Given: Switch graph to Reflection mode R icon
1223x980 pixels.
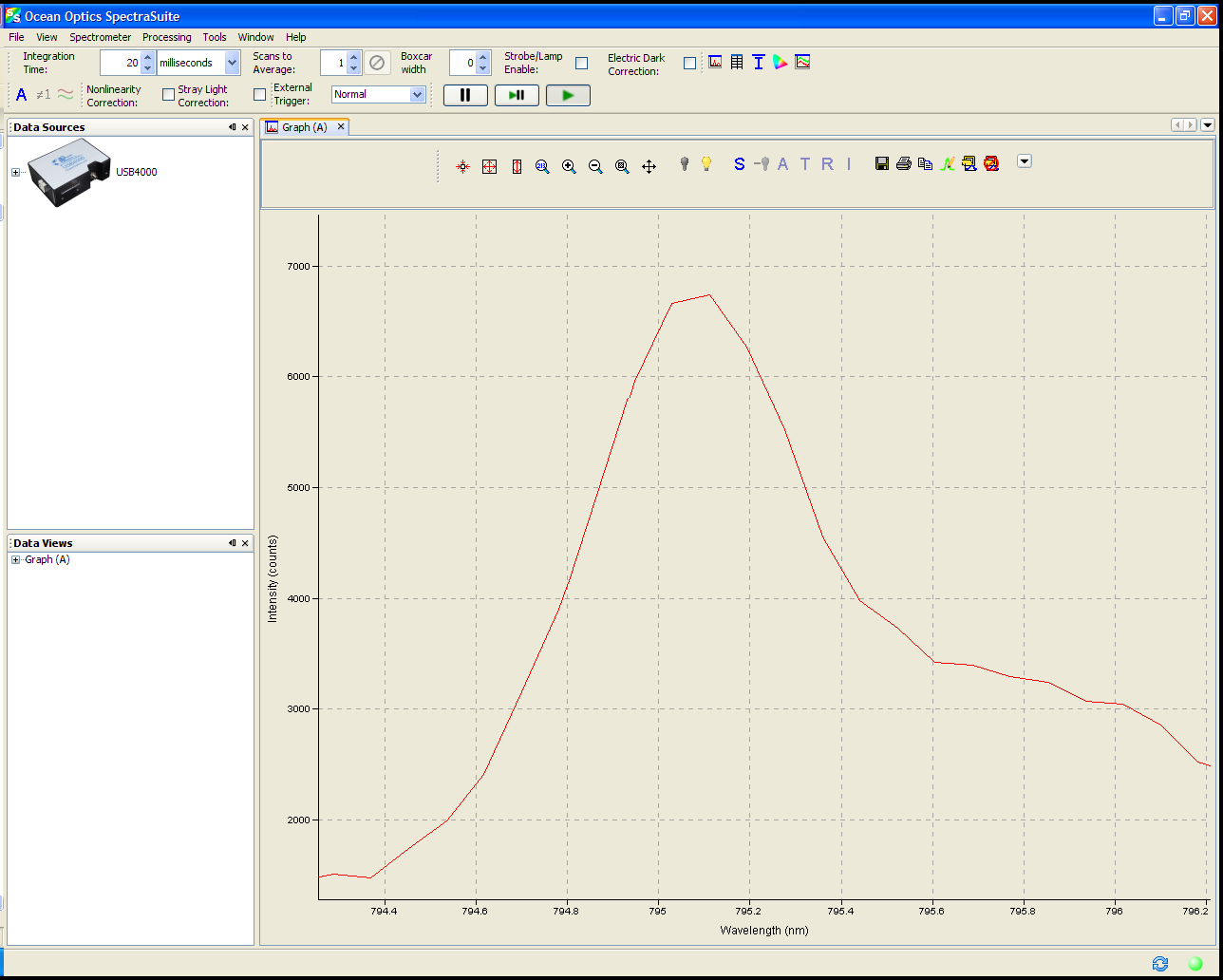Looking at the screenshot, I should 827,163.
